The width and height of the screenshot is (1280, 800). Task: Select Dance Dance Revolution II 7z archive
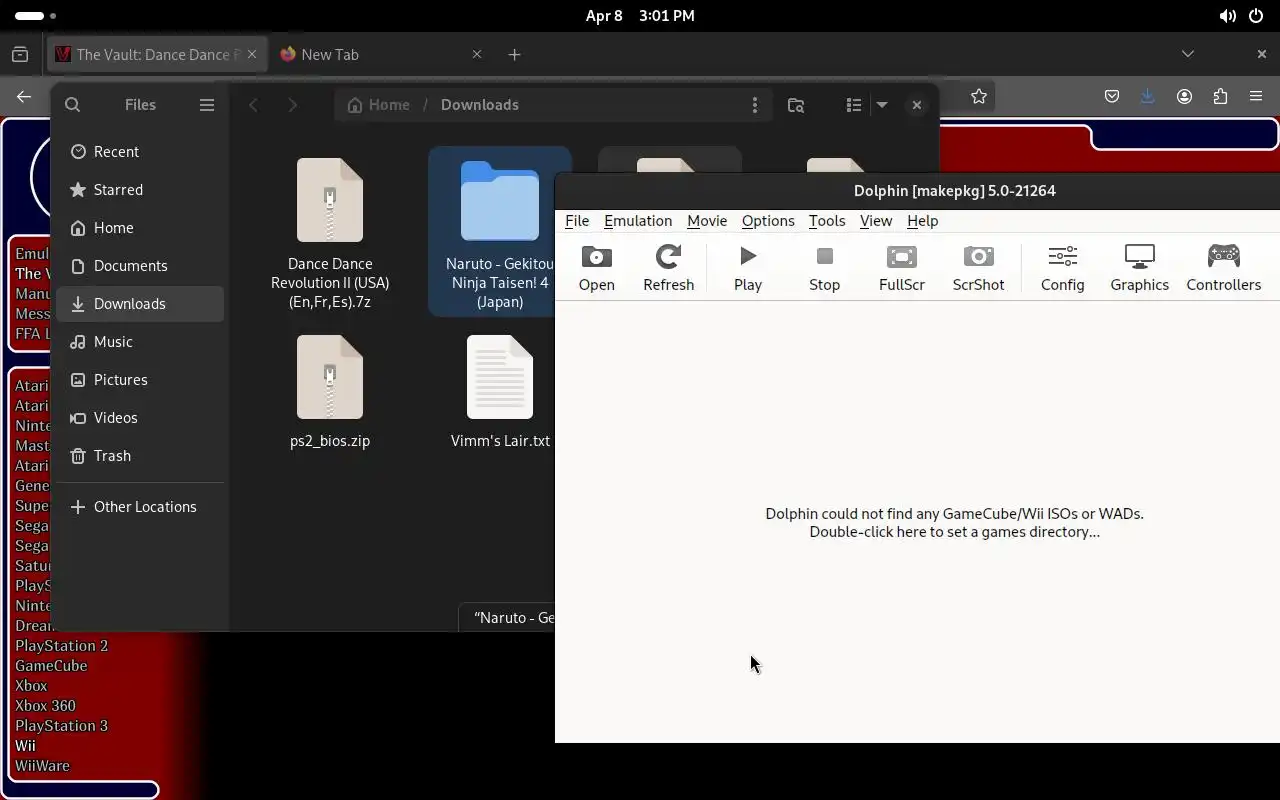pos(330,233)
